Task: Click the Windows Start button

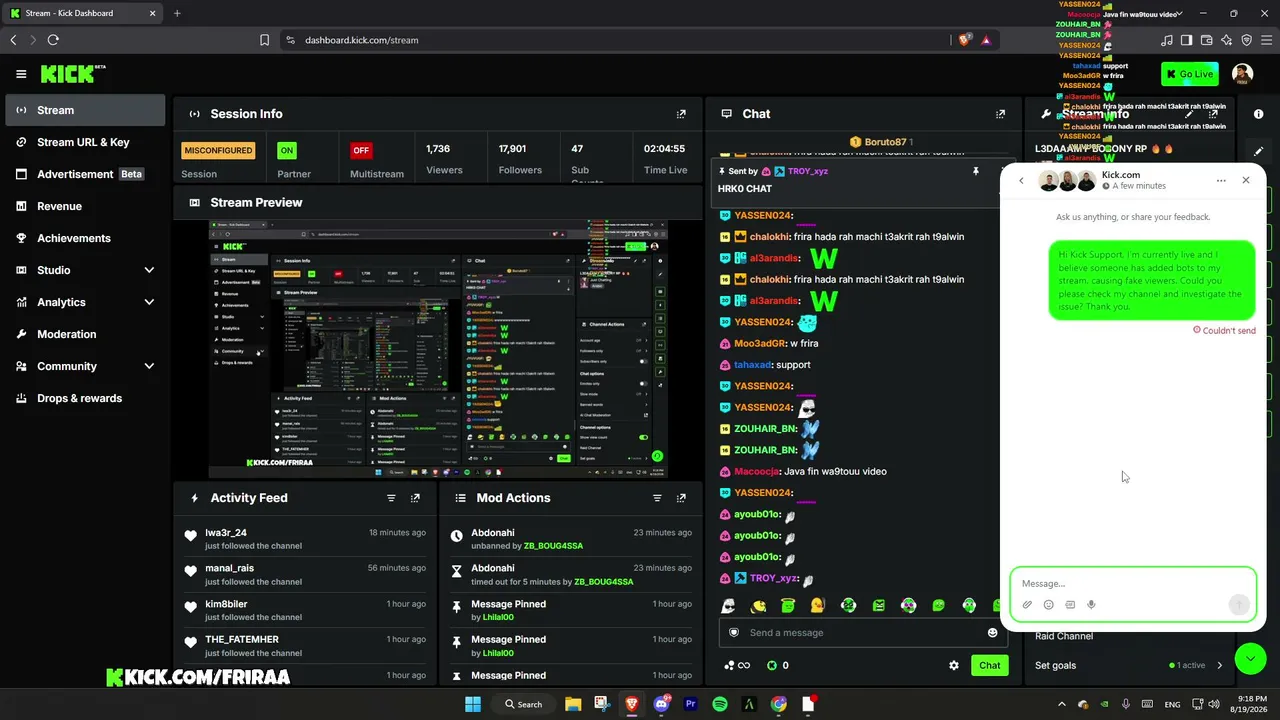Action: tap(473, 704)
